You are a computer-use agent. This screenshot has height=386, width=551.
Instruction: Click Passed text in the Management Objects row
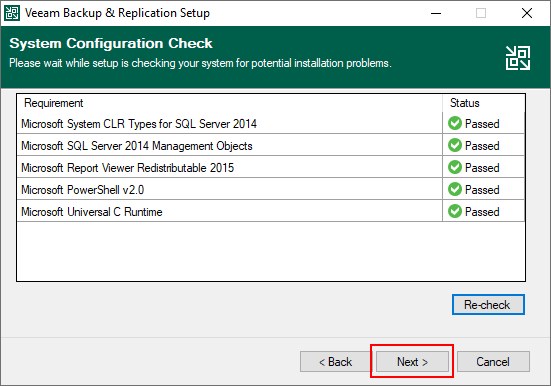482,146
